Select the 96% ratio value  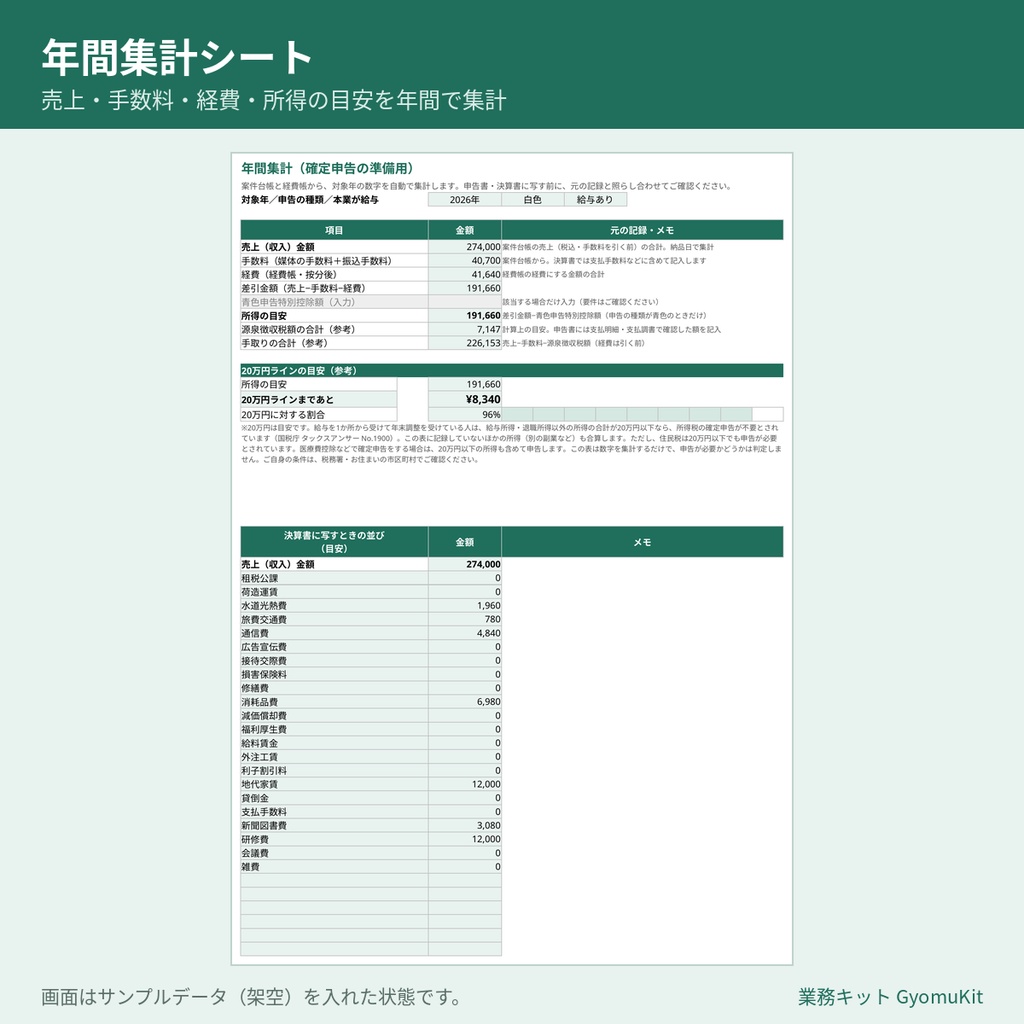[x=464, y=414]
